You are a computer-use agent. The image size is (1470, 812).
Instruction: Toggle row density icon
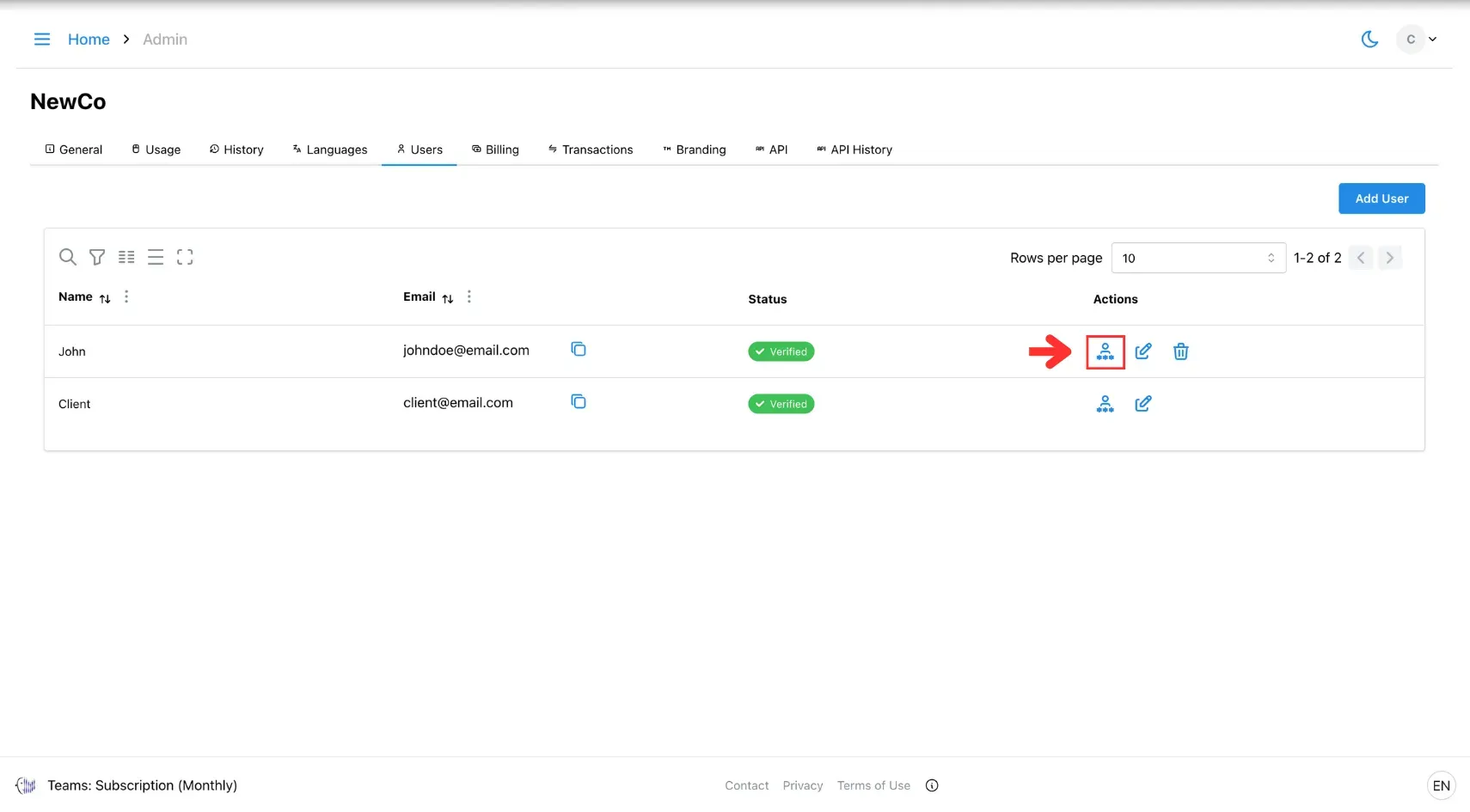156,257
